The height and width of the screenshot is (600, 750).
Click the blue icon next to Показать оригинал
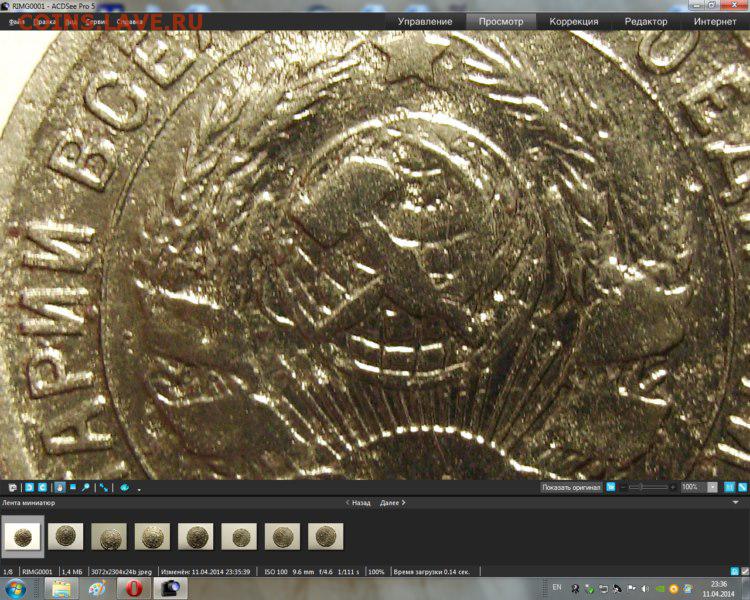[x=611, y=487]
